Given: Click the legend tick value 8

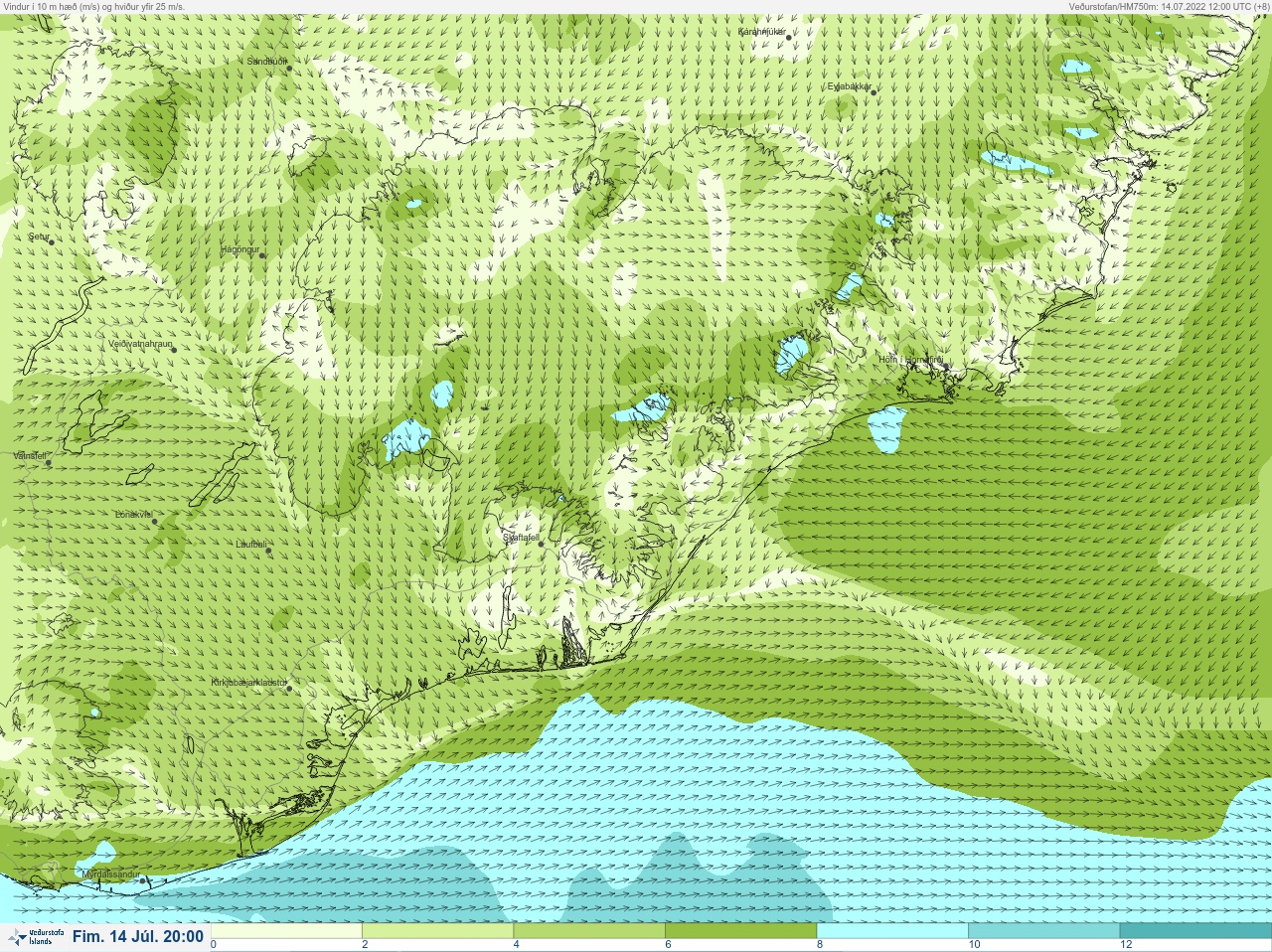Looking at the screenshot, I should click(820, 945).
